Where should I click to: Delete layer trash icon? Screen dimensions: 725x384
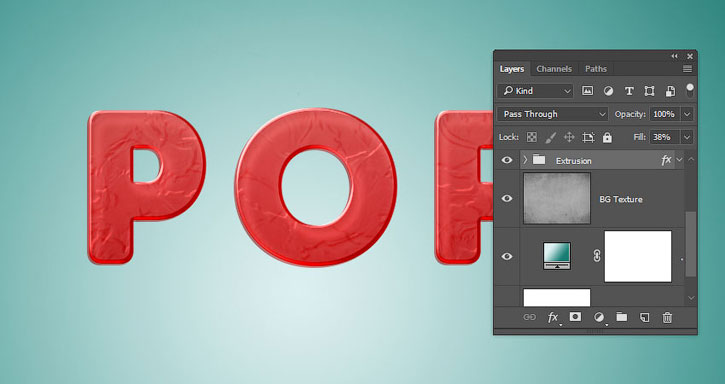coord(667,317)
